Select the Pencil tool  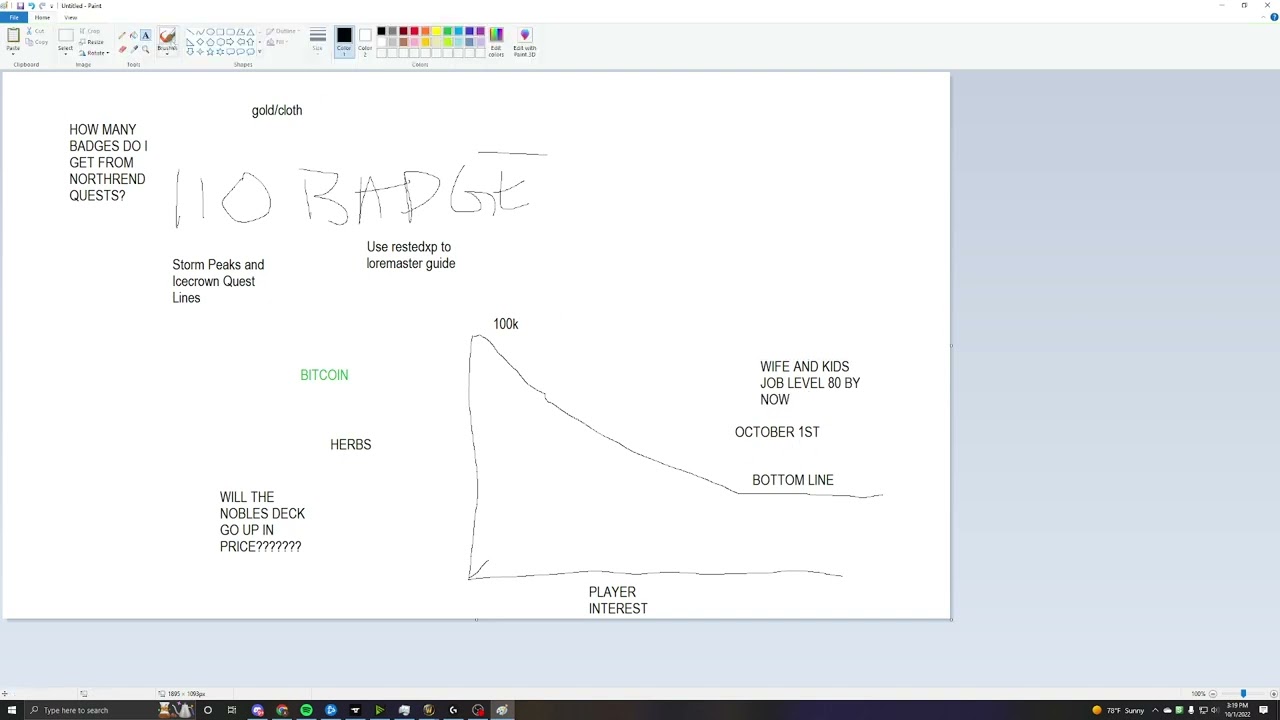123,35
